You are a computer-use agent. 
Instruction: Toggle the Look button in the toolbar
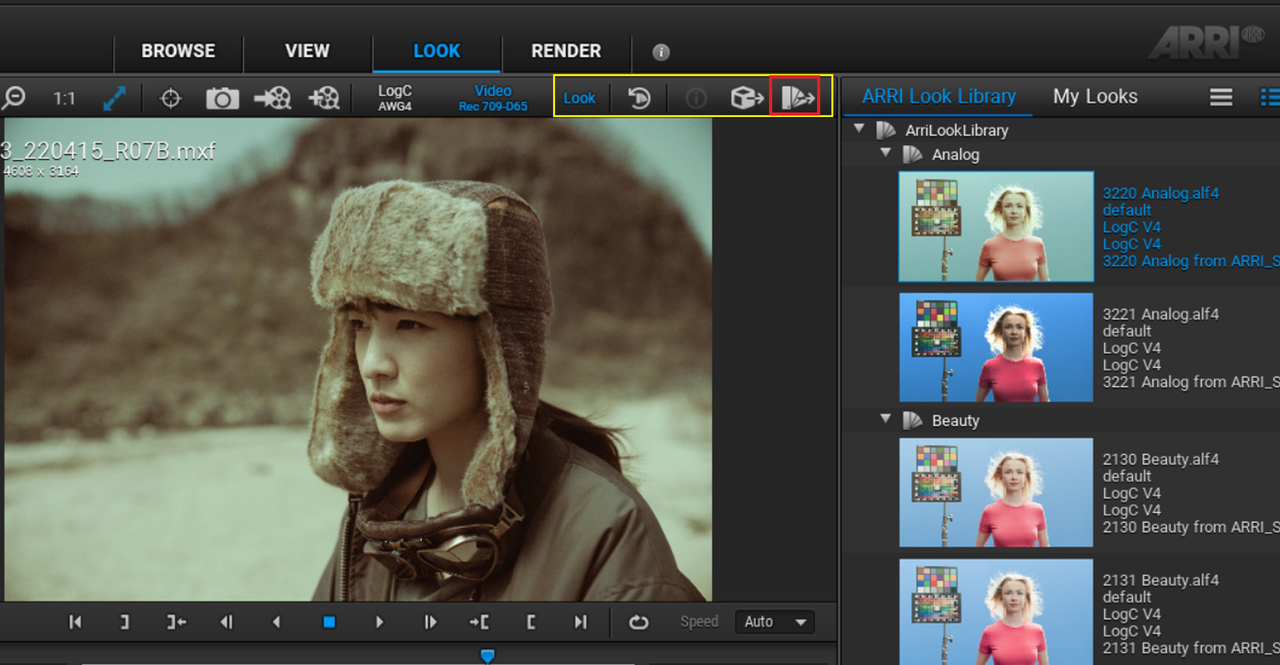point(579,98)
